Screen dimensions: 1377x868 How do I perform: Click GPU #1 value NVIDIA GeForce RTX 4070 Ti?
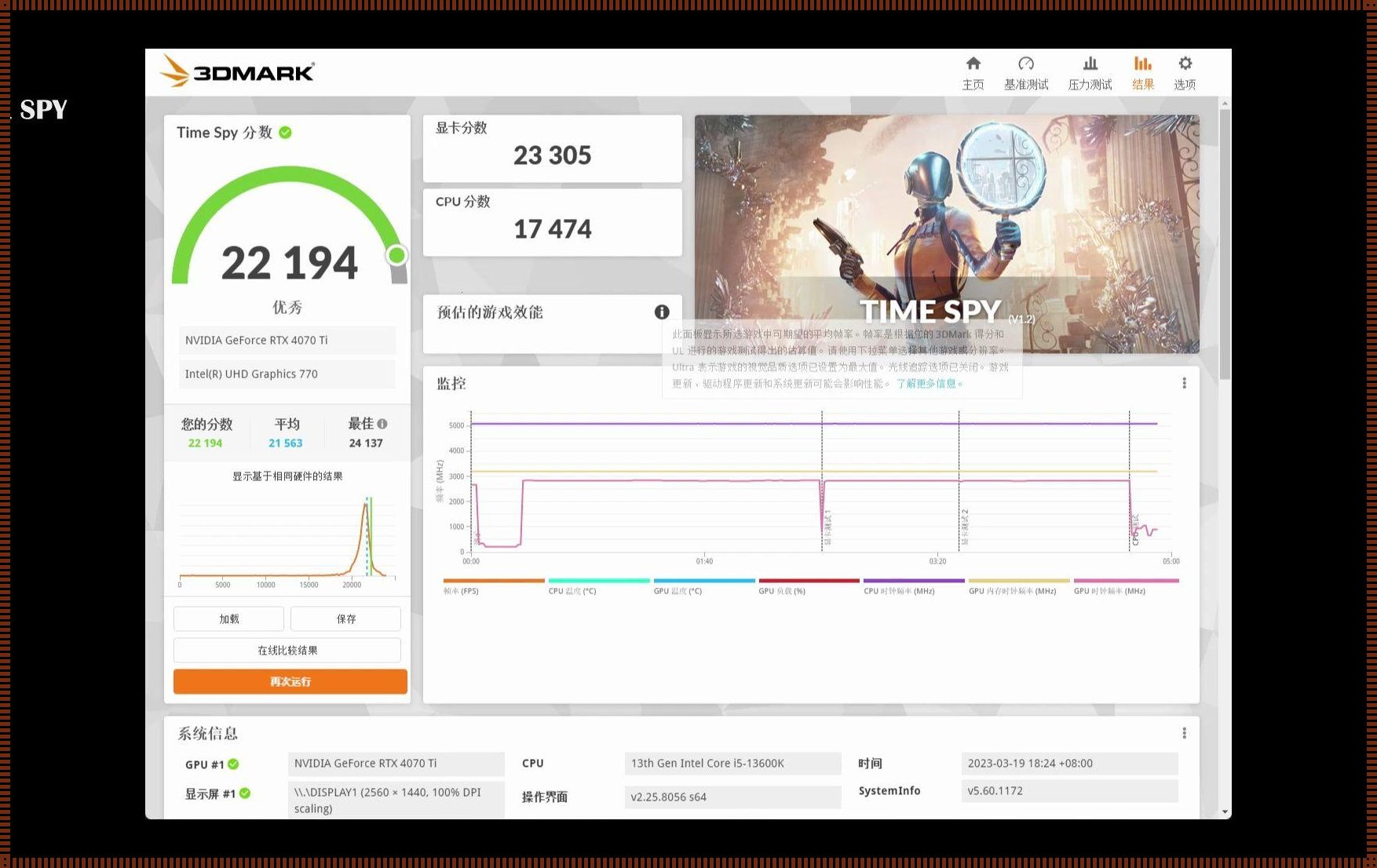pos(396,764)
